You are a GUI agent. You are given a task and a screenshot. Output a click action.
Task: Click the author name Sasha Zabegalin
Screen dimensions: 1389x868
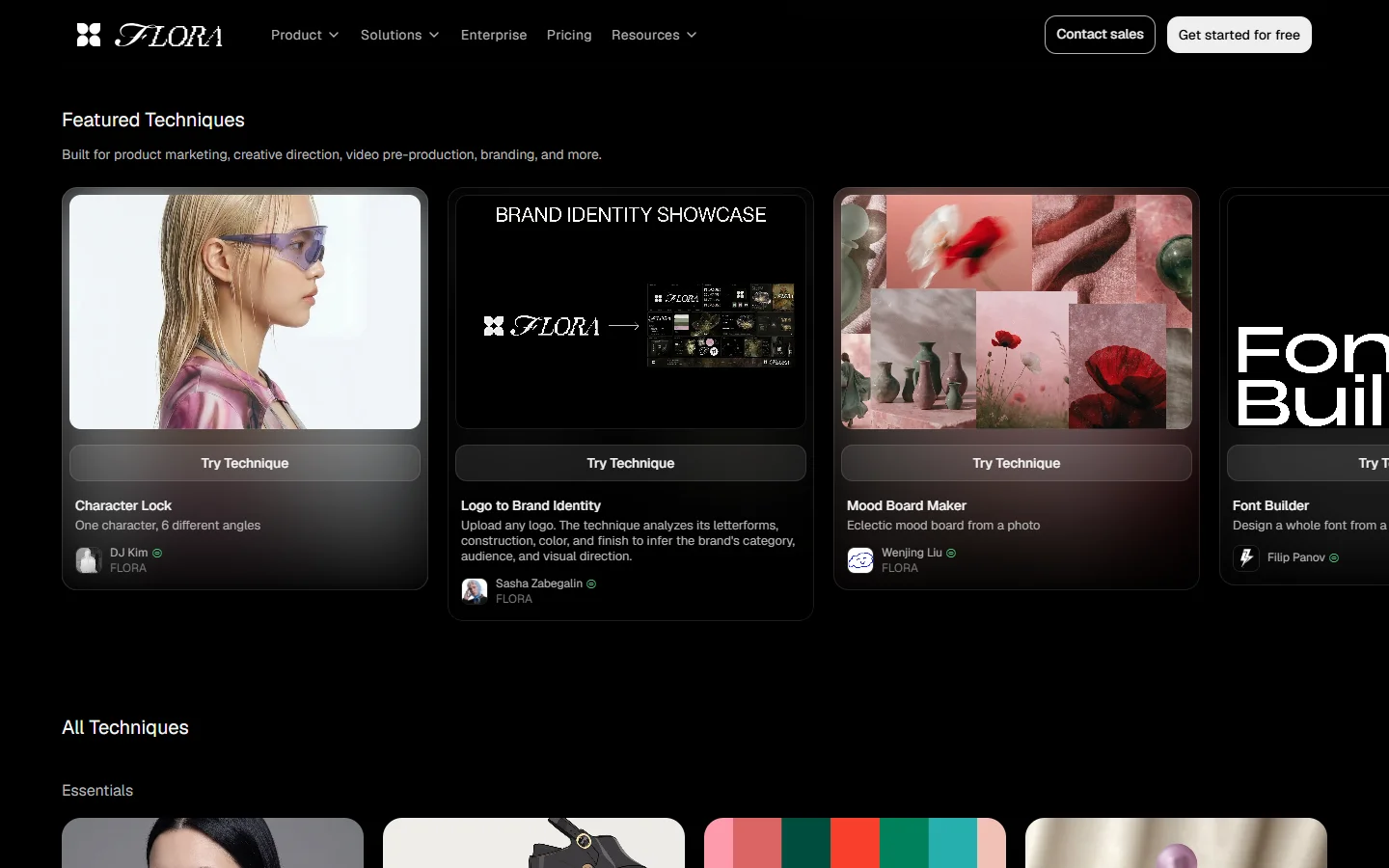pos(539,583)
